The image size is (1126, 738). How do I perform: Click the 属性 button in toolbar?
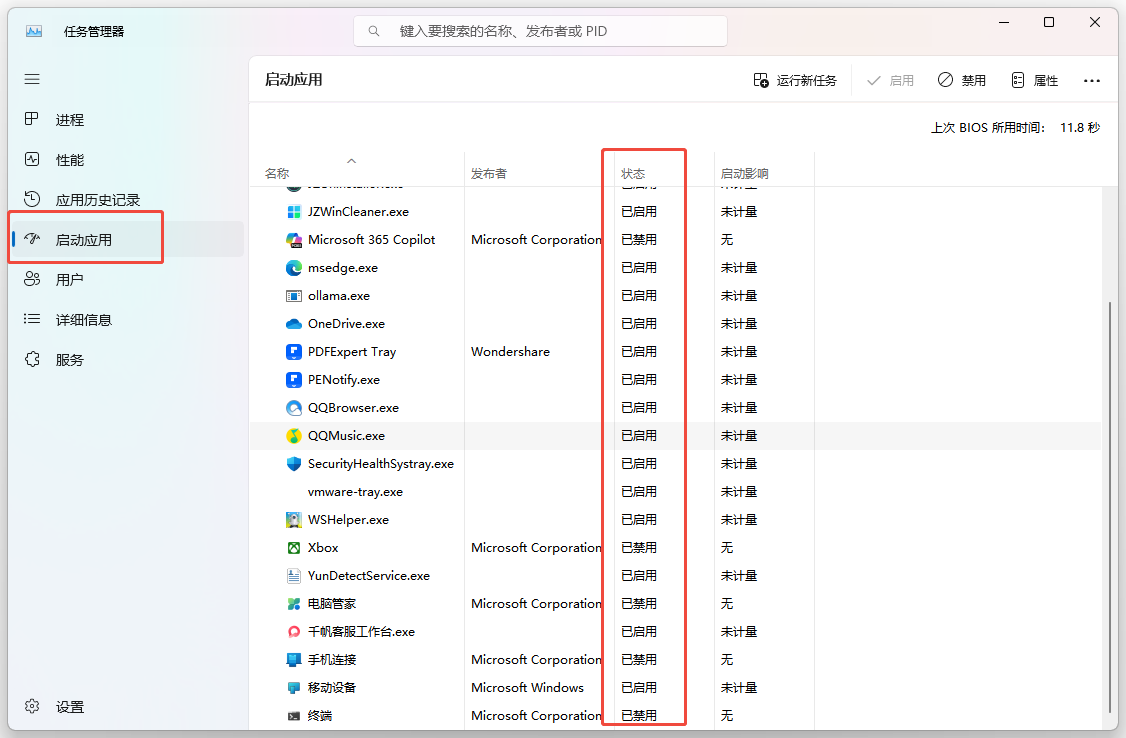tap(1035, 80)
